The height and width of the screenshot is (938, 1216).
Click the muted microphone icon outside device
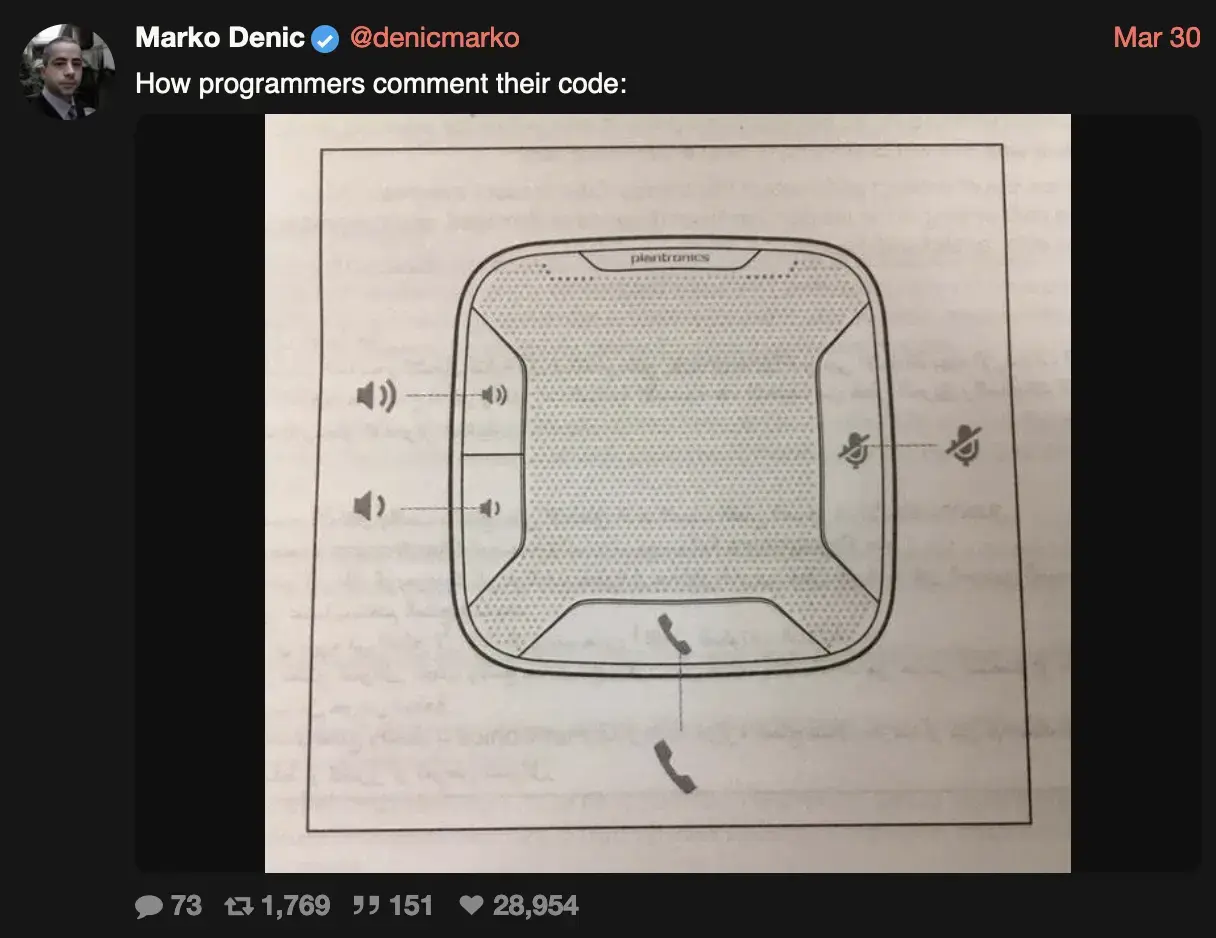coord(964,444)
